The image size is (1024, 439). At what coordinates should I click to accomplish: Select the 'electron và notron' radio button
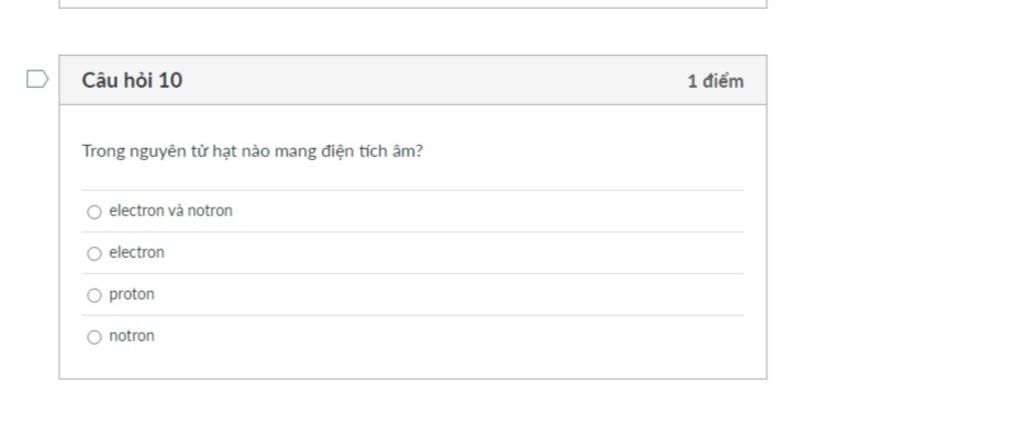click(x=94, y=212)
